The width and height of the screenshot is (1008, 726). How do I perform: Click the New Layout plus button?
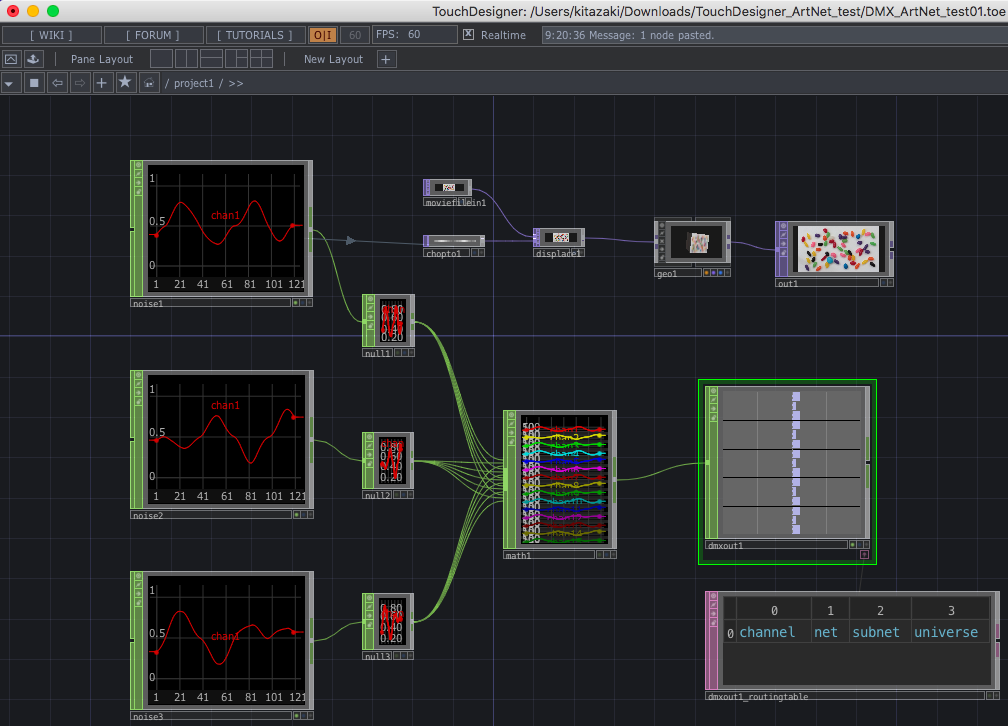[386, 58]
